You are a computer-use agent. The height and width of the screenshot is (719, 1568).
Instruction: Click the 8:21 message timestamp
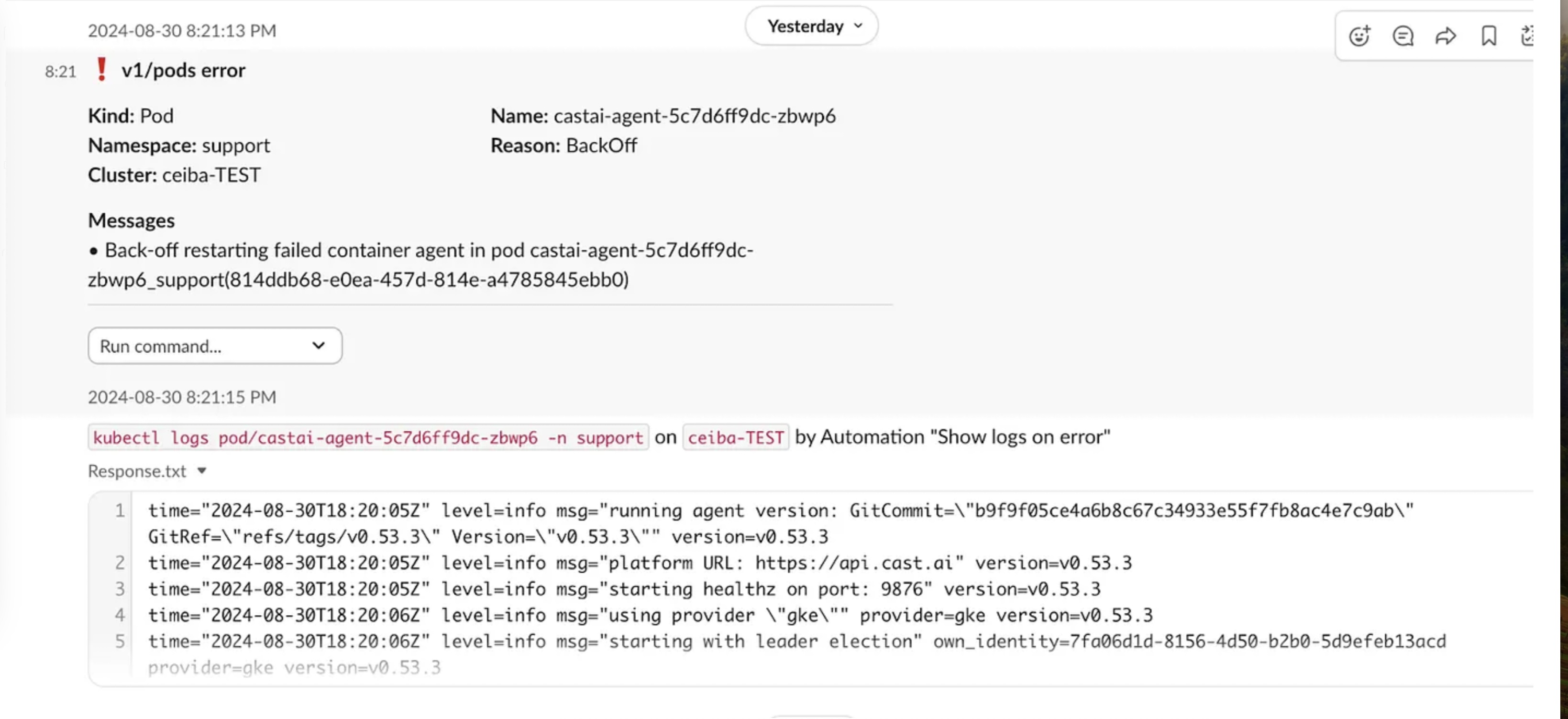click(60, 72)
